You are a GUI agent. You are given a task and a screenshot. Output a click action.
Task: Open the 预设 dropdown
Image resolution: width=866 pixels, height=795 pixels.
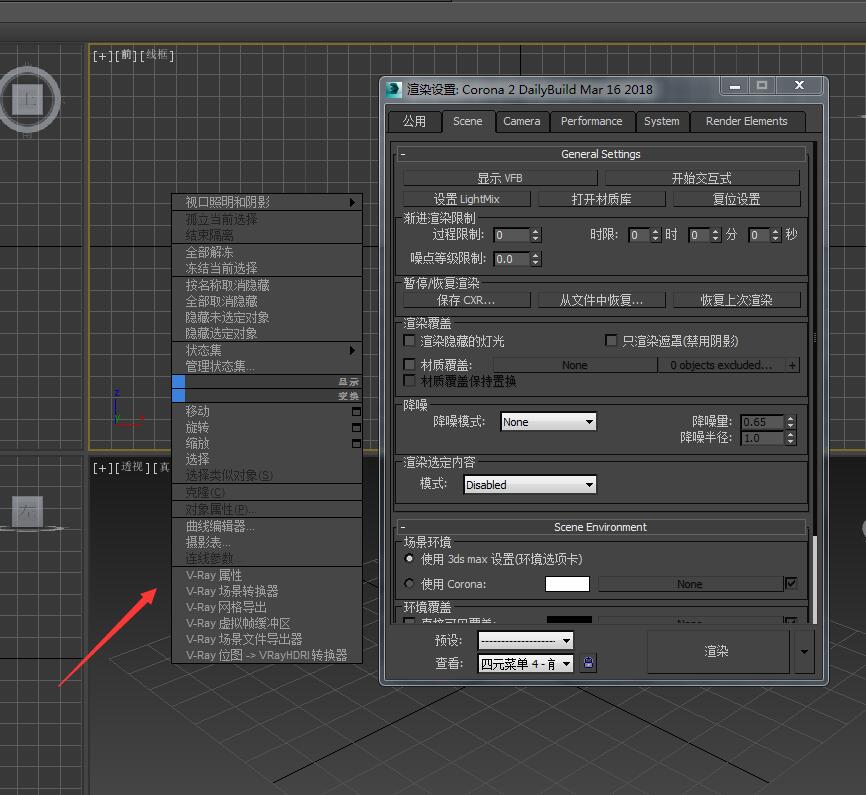point(525,640)
